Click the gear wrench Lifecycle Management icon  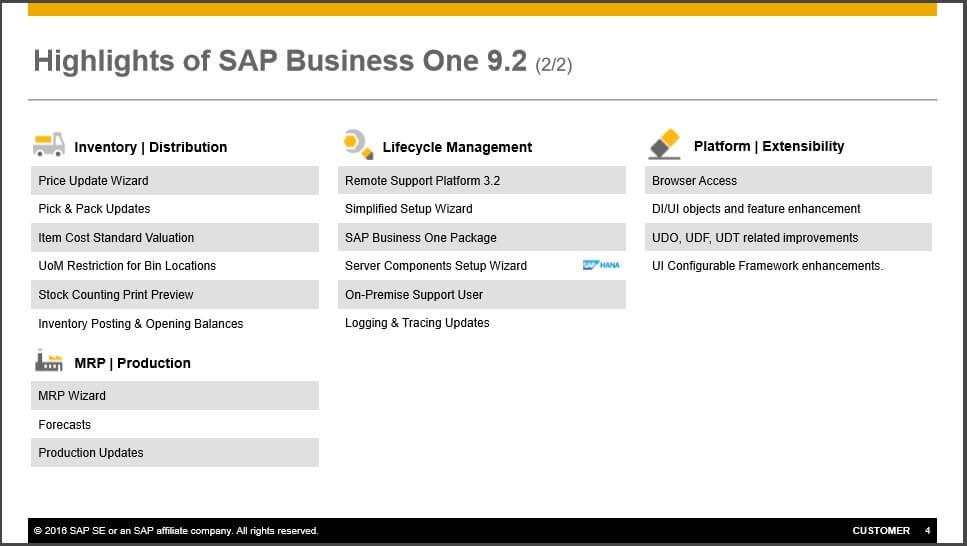[x=358, y=144]
